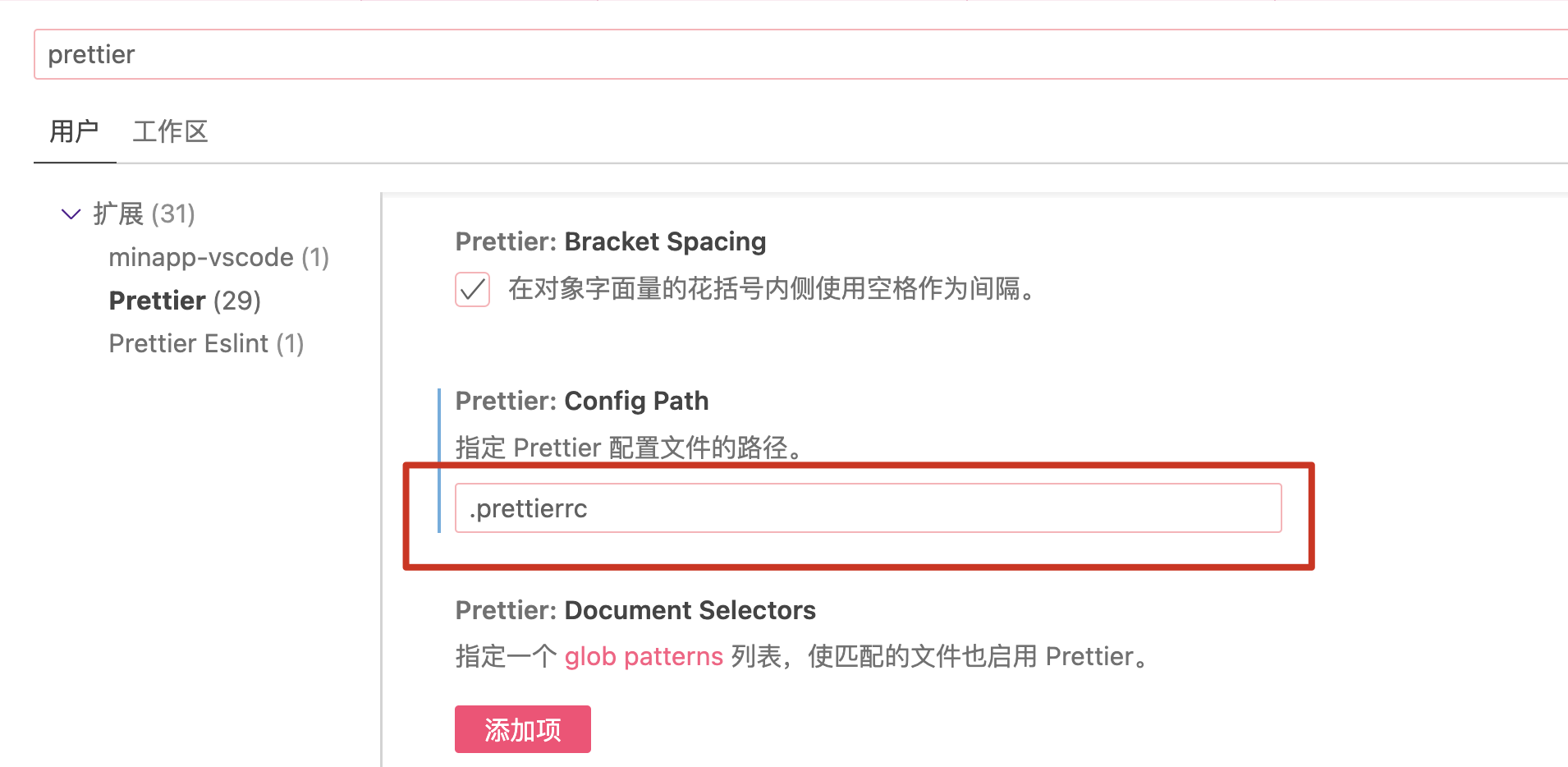Click the Document Selectors description text
Image resolution: width=1568 pixels, height=767 pixels.
pos(803,656)
